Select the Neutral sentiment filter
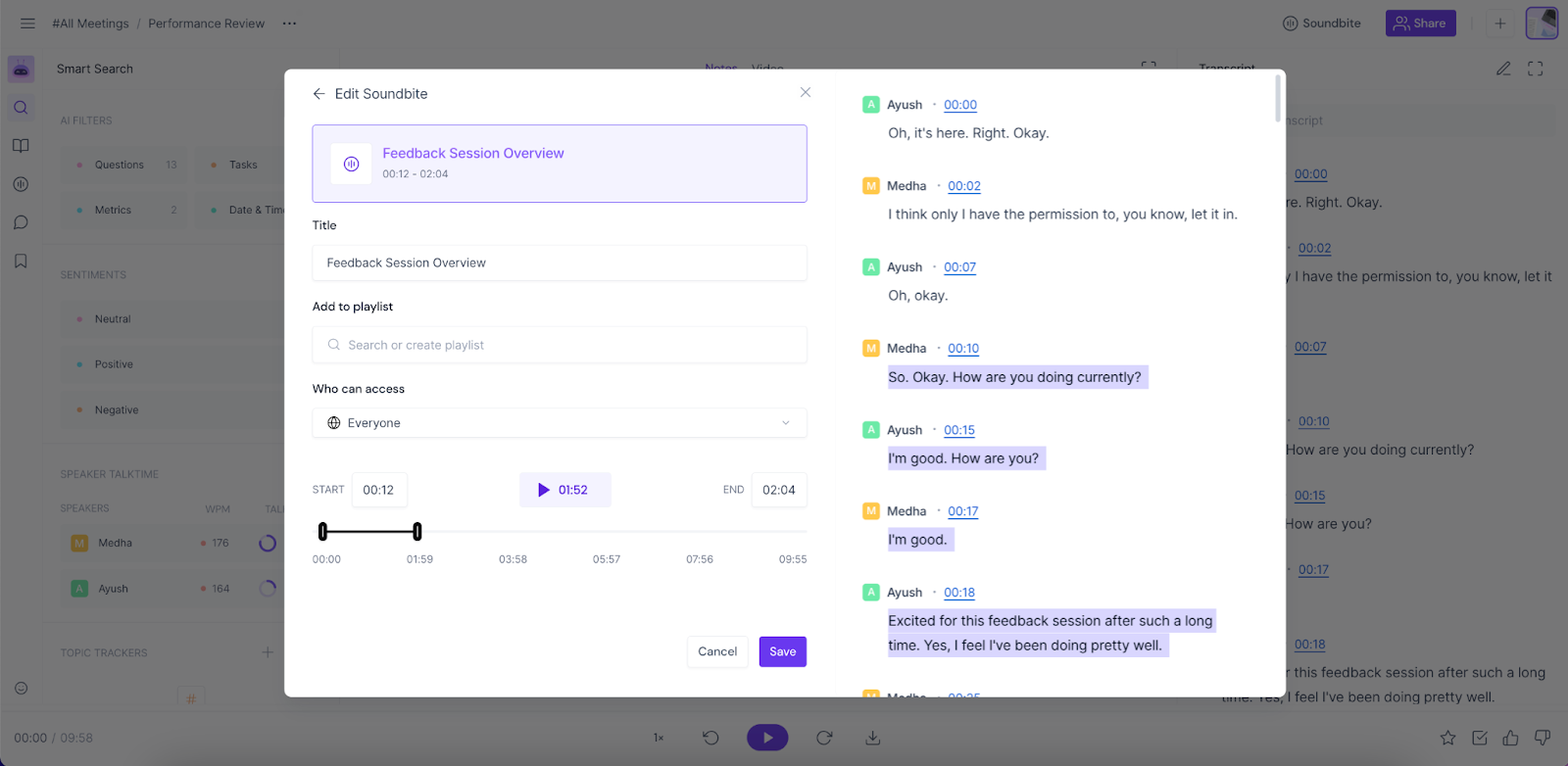The width and height of the screenshot is (1568, 766). (x=172, y=319)
